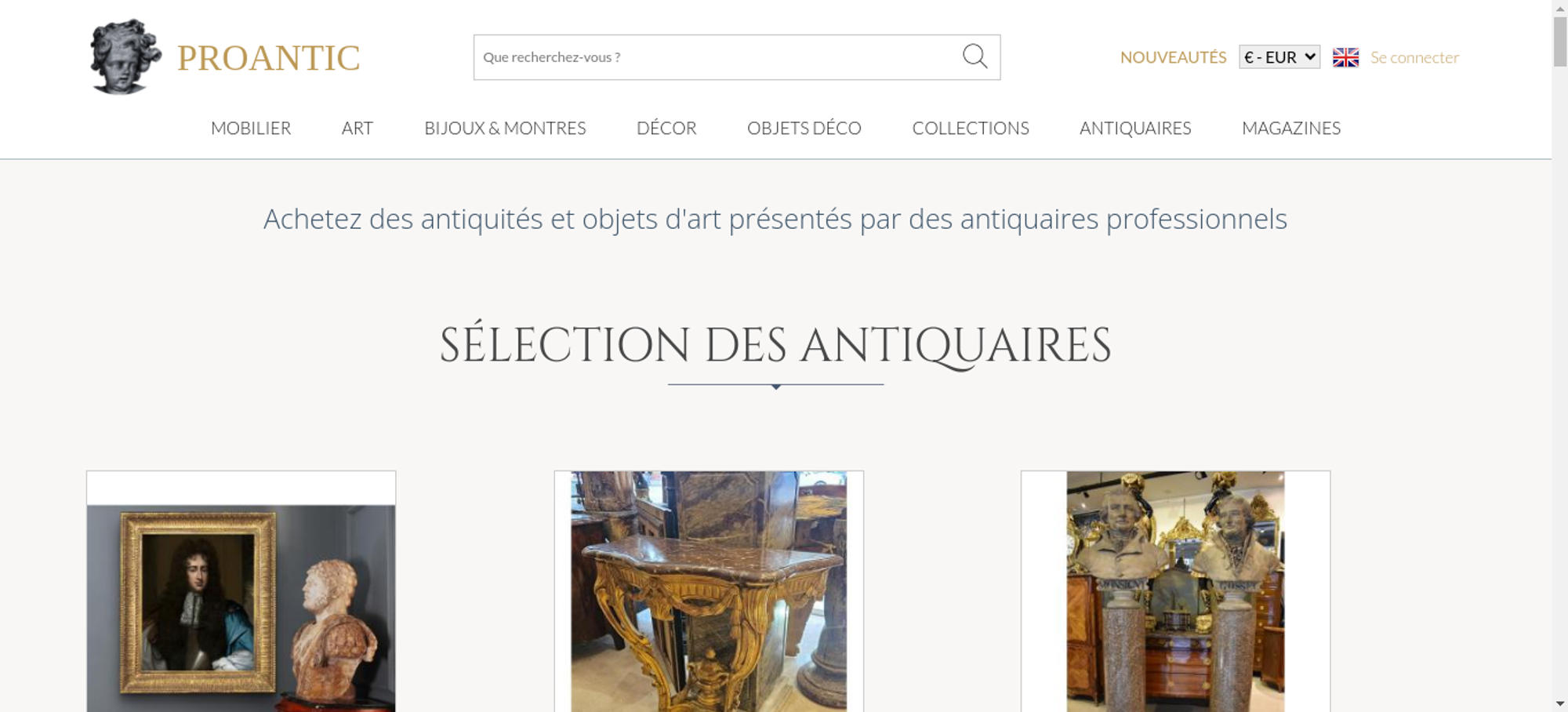Open the MAGAZINES menu
This screenshot has width=1568, height=712.
[1291, 128]
